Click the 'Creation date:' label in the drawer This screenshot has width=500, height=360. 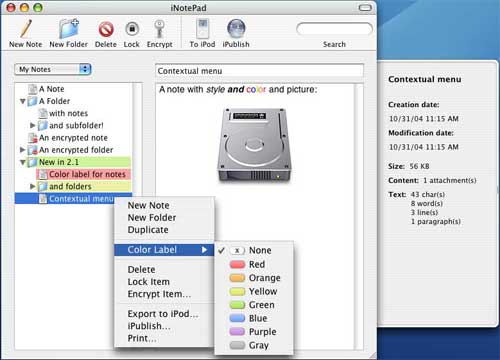[414, 105]
